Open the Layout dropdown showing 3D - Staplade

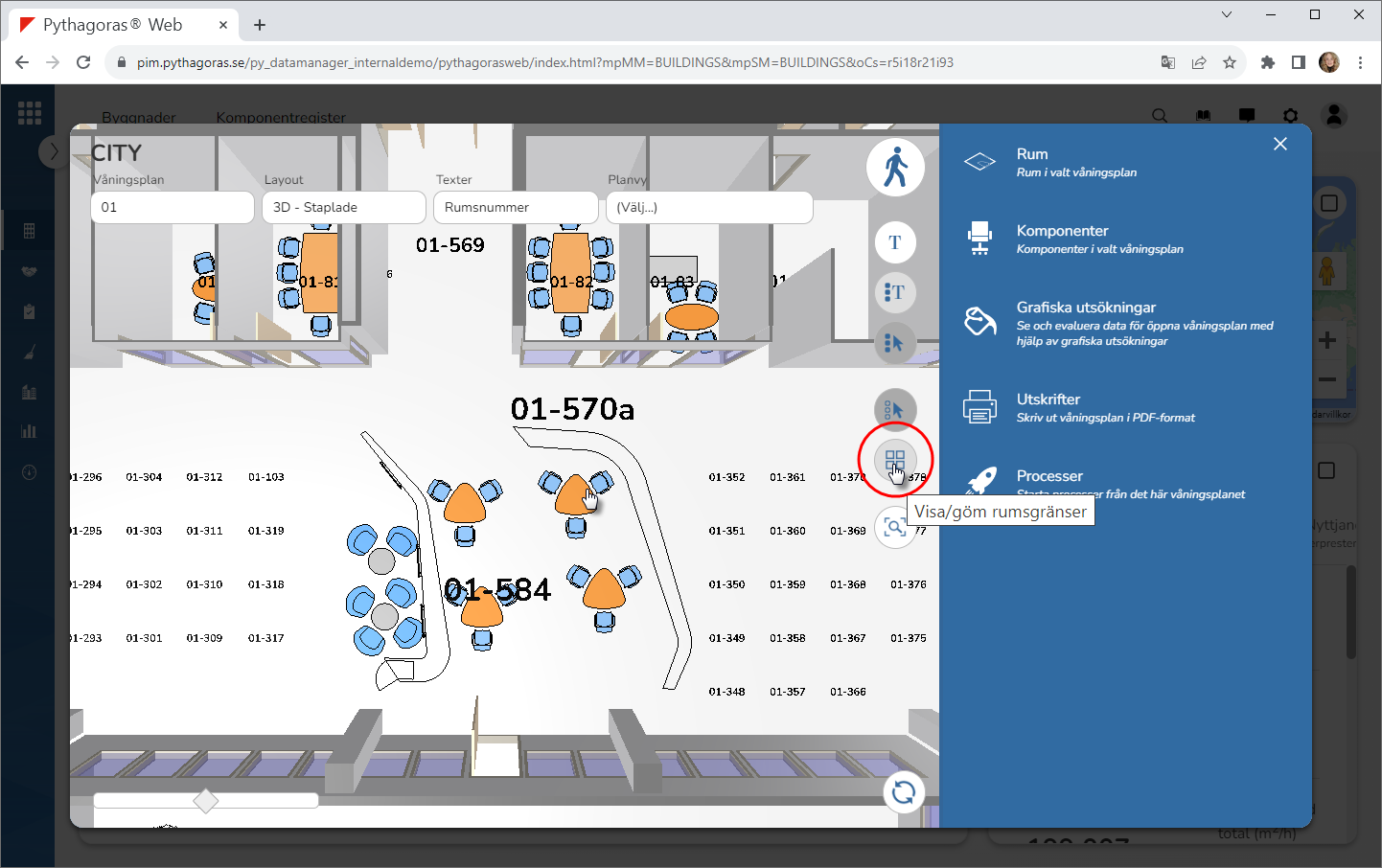[343, 207]
